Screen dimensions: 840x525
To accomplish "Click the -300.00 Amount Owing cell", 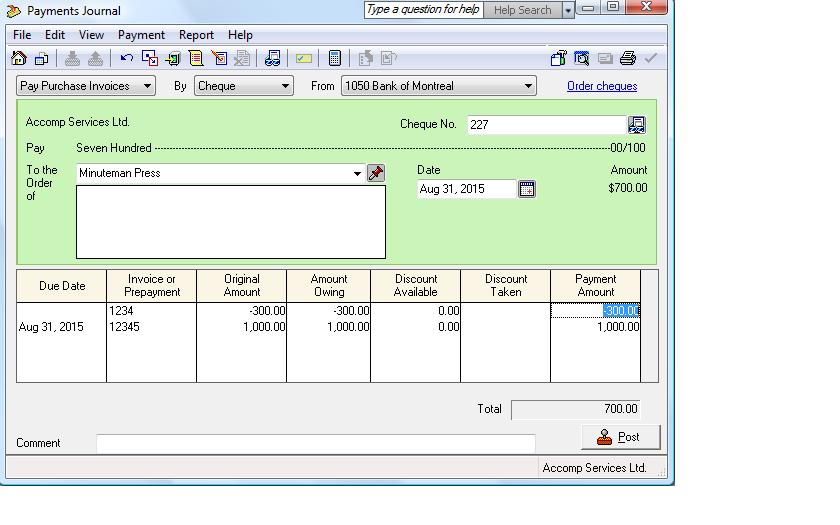I will (328, 311).
